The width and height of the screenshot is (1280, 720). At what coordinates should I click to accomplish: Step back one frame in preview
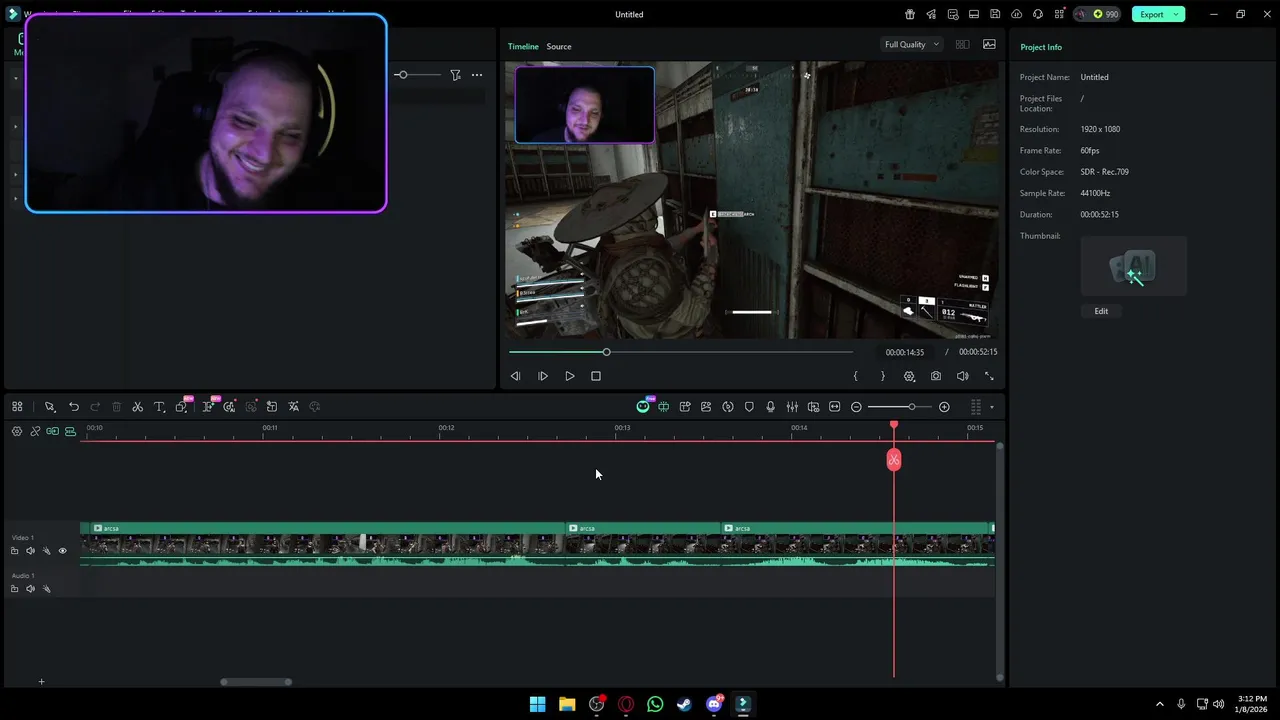click(x=515, y=376)
